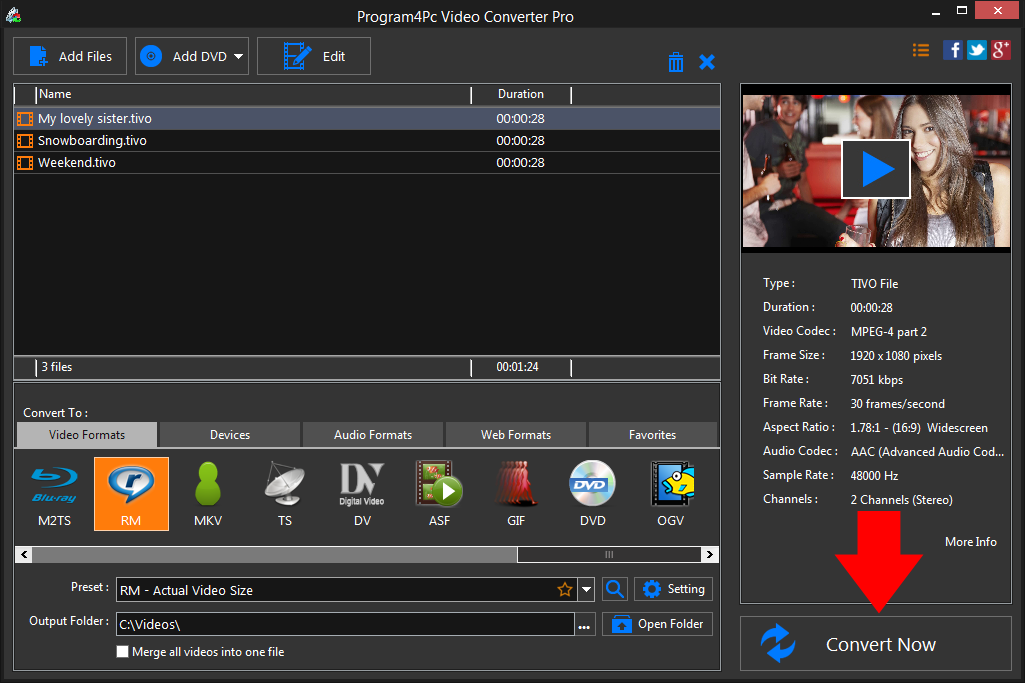The width and height of the screenshot is (1025, 683).
Task: Play the video preview
Action: (x=876, y=169)
